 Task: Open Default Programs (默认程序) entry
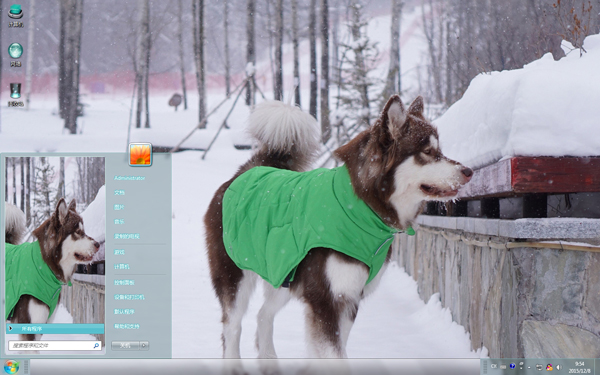[x=124, y=311]
